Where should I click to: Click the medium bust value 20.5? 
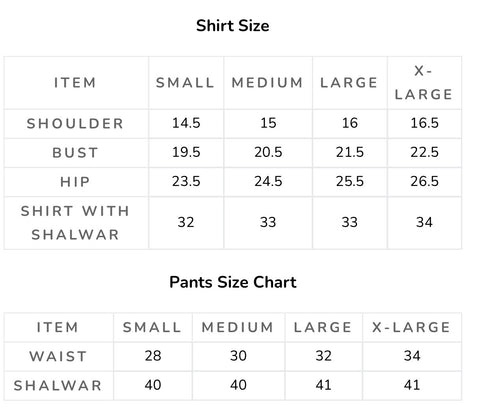pyautogui.click(x=268, y=153)
